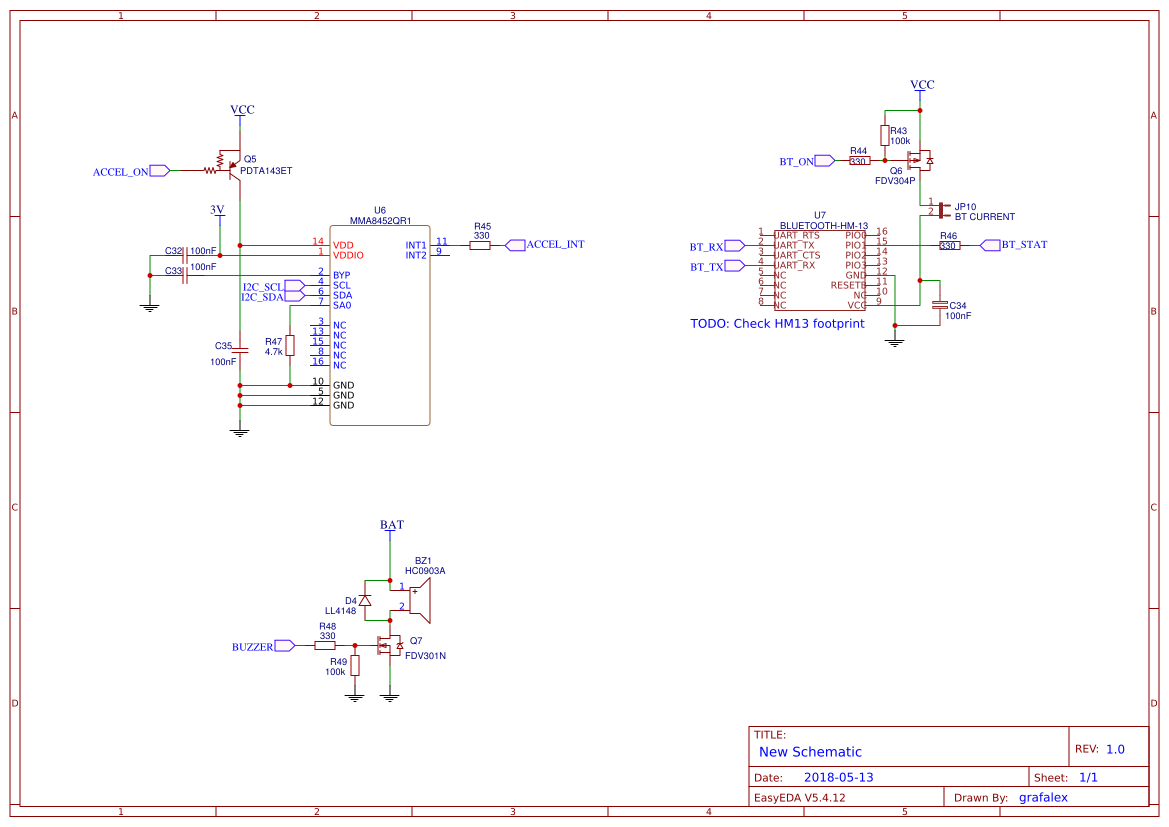Select the Q7 FDV301N MOSFET symbol

coord(390,645)
